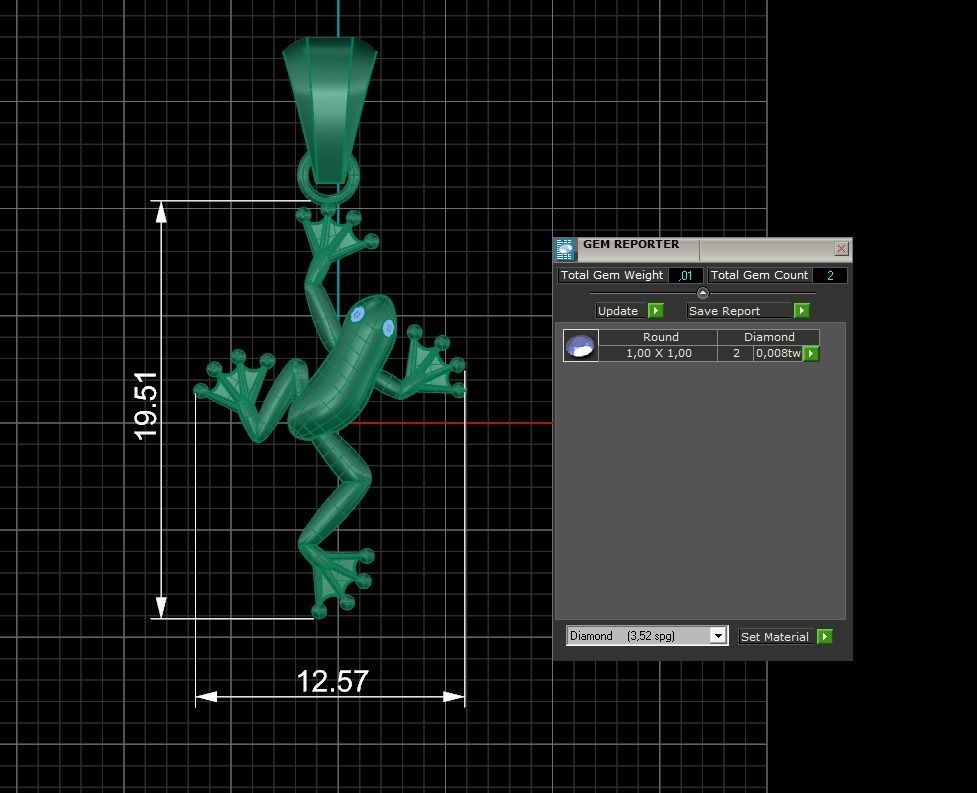Click the Total Gem Count value field

[829, 275]
